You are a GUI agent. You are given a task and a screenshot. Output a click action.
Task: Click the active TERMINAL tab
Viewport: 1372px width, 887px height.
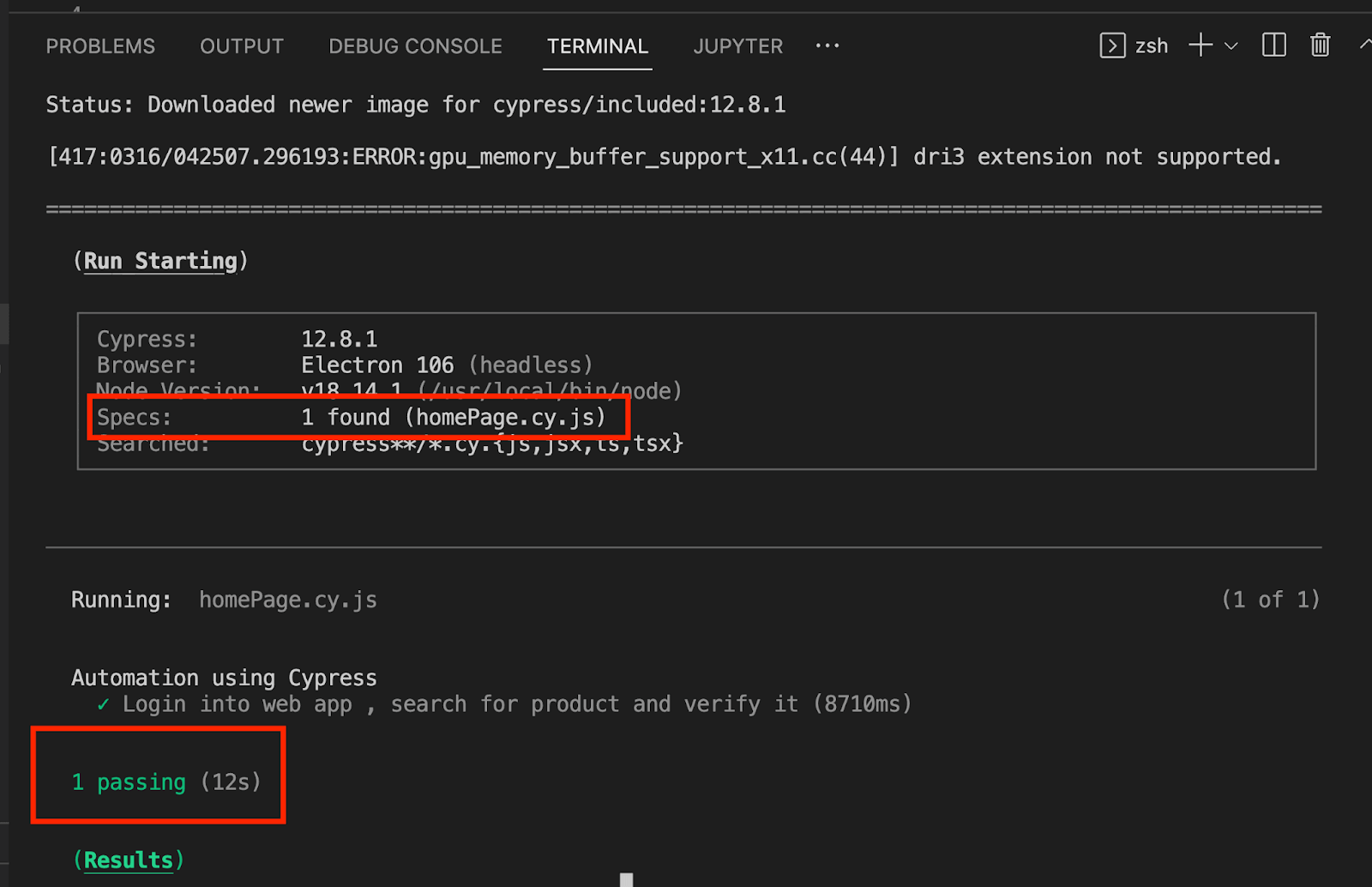598,45
